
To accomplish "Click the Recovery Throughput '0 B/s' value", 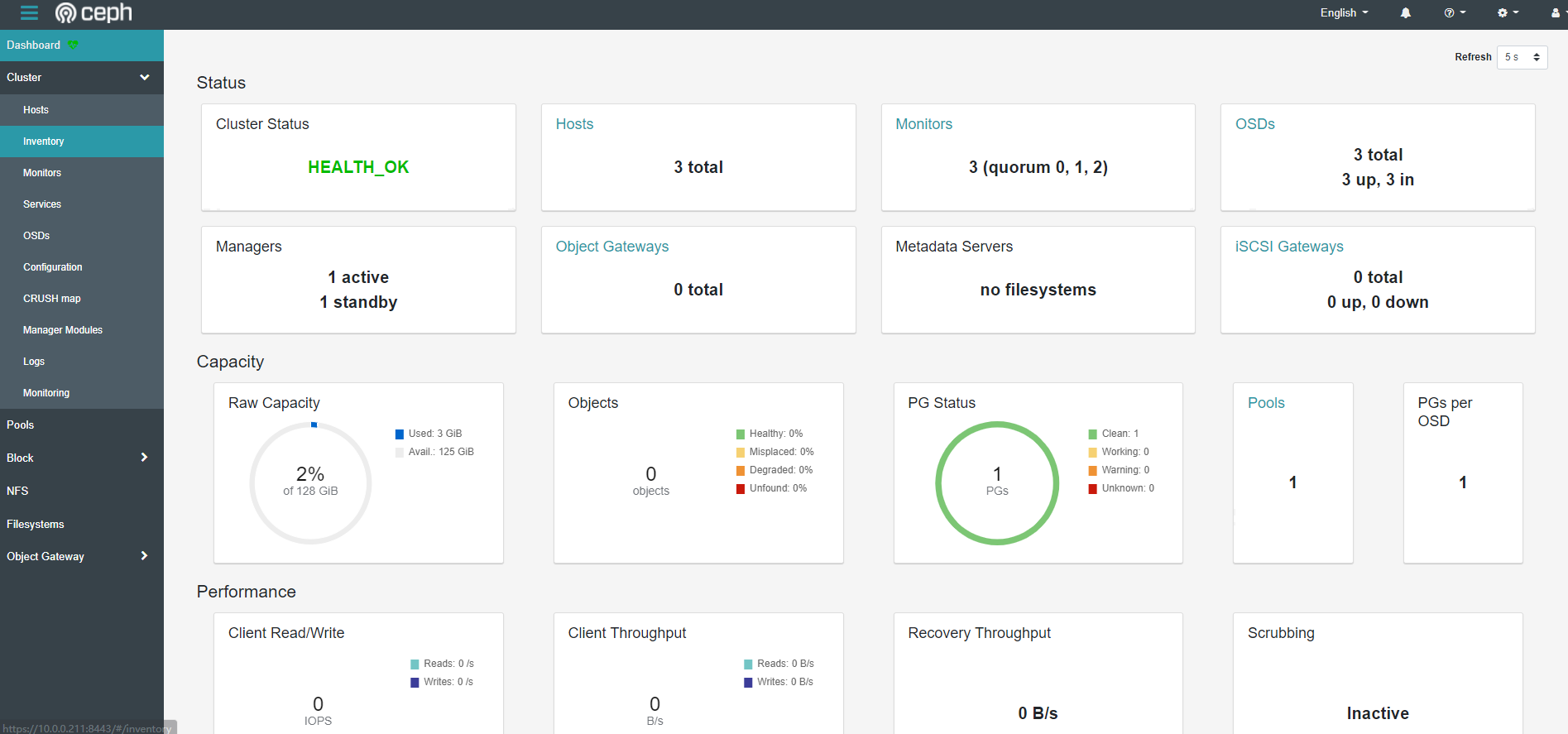I will pos(1038,713).
